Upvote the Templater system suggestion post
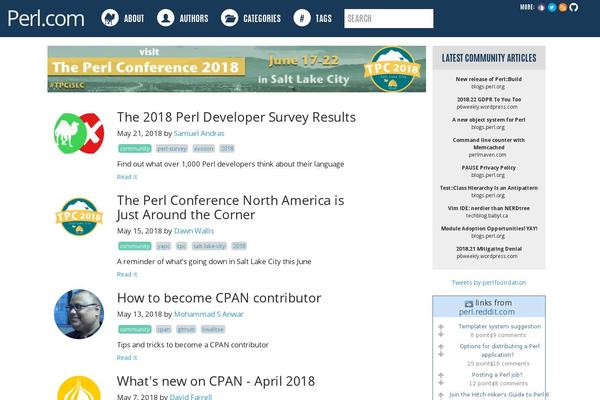The height and width of the screenshot is (400, 600). 441,327
